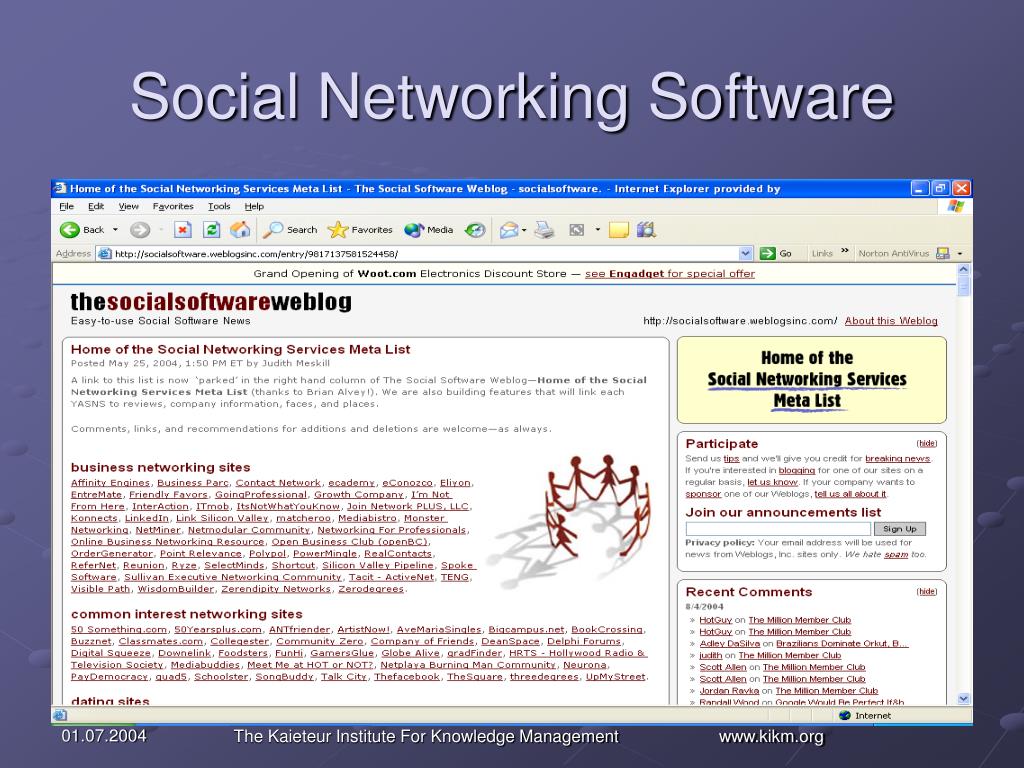Open the Norton AntiVirus dropdown arrow
The width and height of the screenshot is (1024, 768).
pos(959,253)
